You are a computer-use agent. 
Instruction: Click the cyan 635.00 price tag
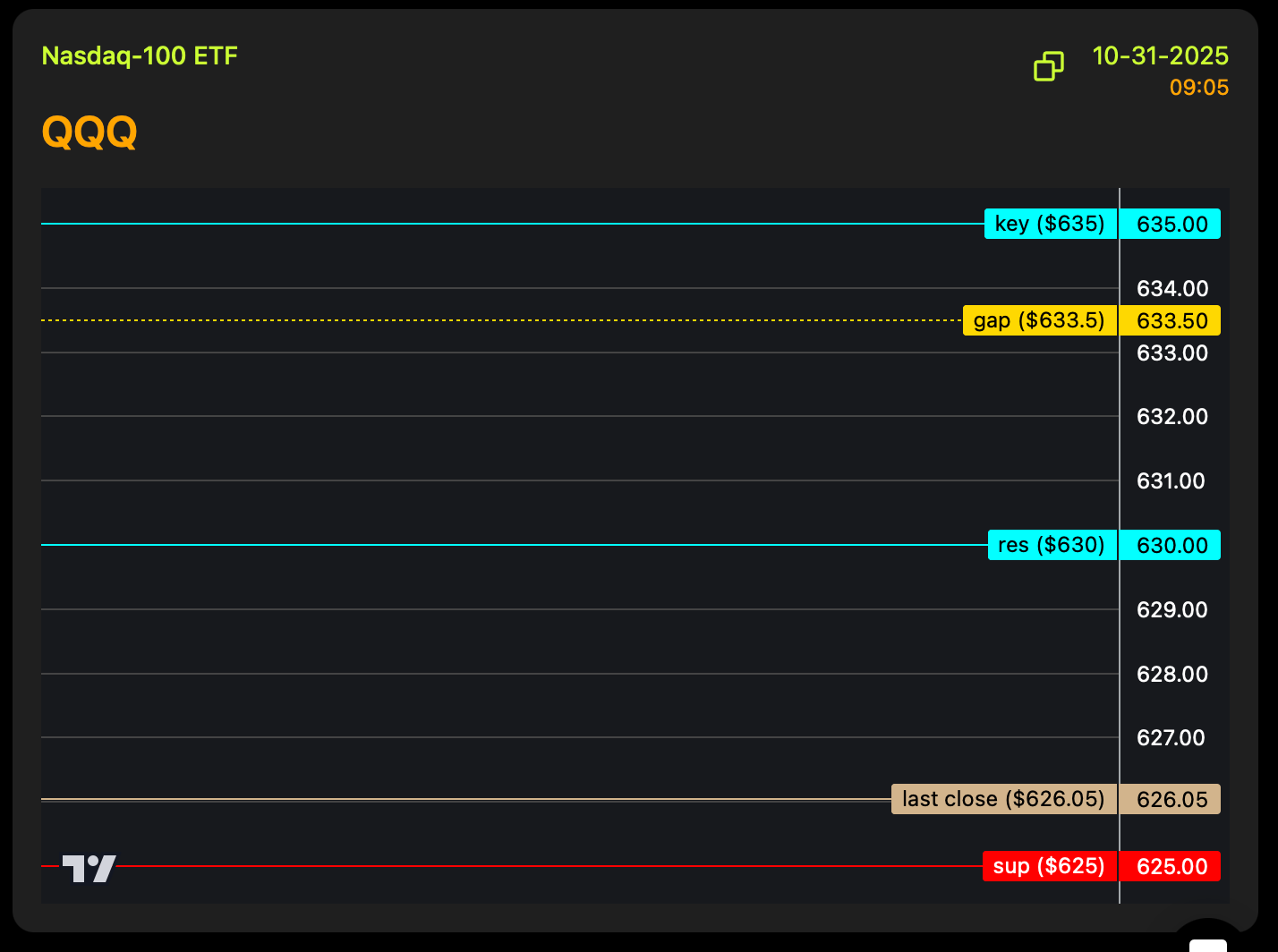pyautogui.click(x=1171, y=225)
